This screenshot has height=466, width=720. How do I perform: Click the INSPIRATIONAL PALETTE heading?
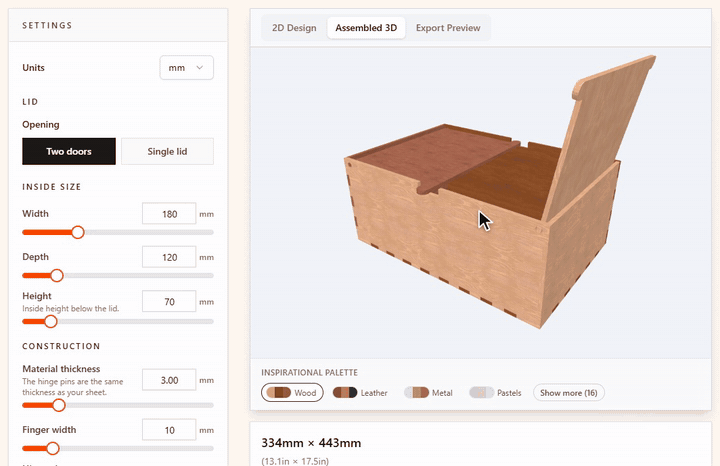[309, 372]
